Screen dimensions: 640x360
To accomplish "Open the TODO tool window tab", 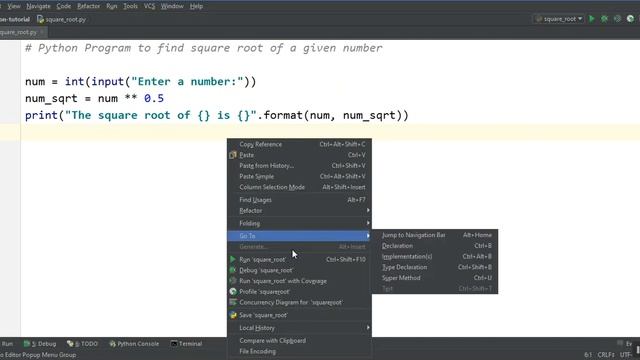I will click(82, 344).
